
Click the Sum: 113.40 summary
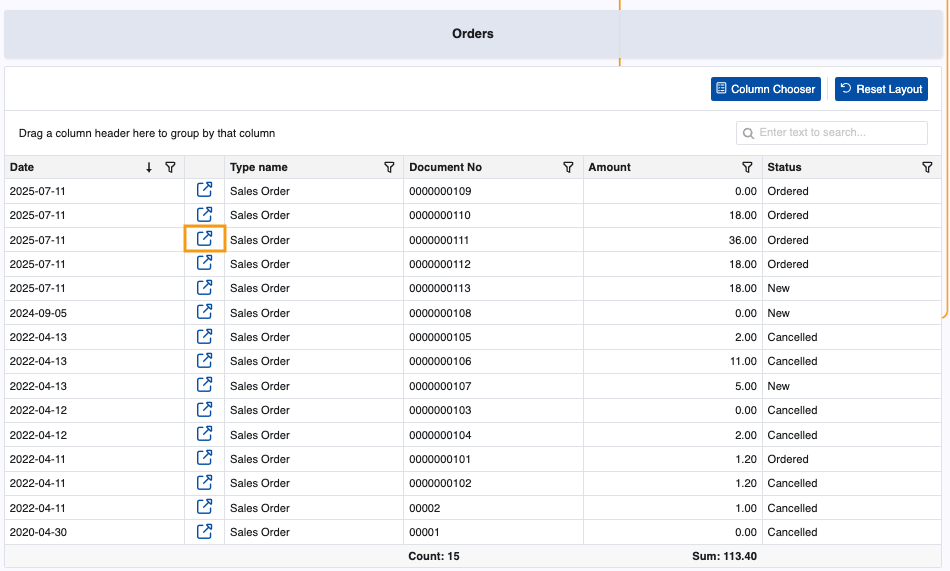[725, 556]
